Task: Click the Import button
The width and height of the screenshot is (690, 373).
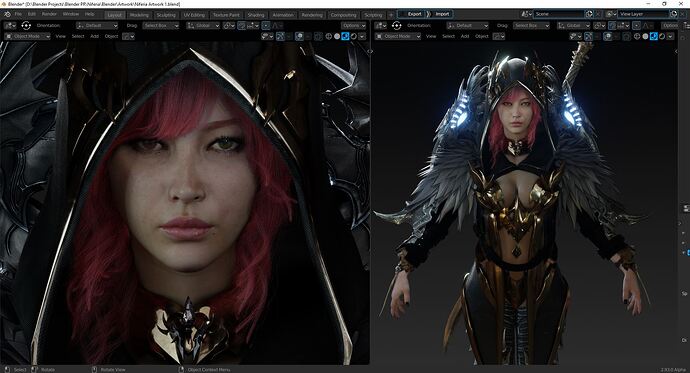Action: coord(442,14)
